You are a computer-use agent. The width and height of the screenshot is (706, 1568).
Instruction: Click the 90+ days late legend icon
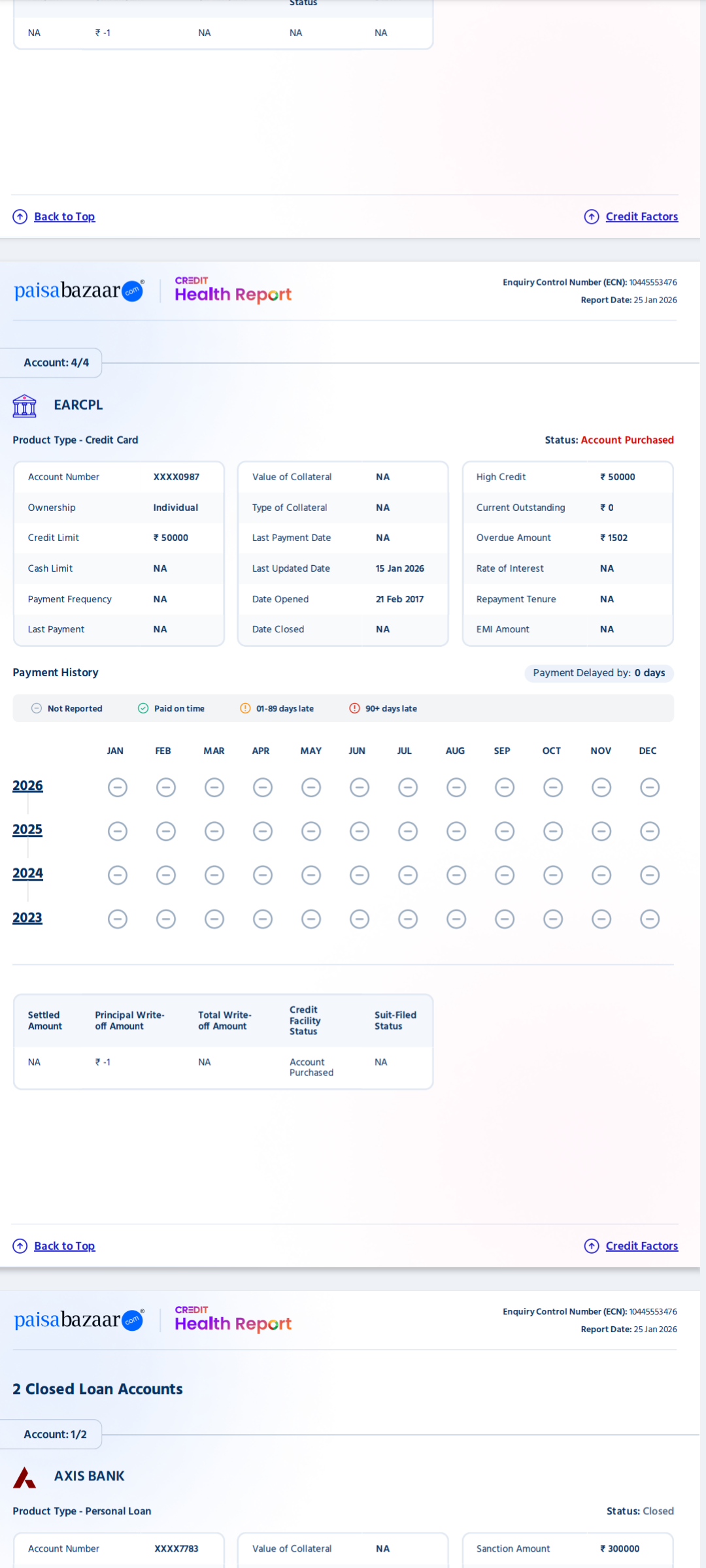[x=354, y=708]
